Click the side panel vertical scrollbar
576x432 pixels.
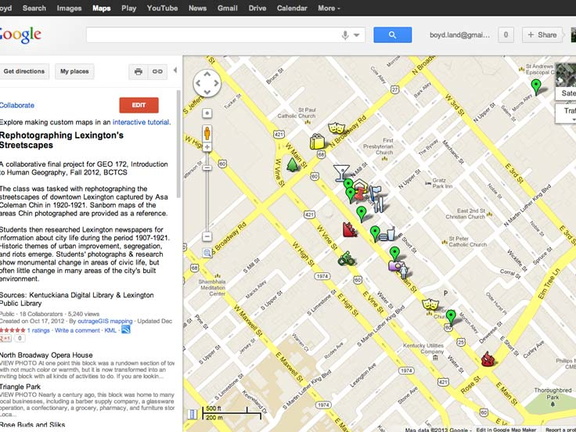(x=179, y=144)
